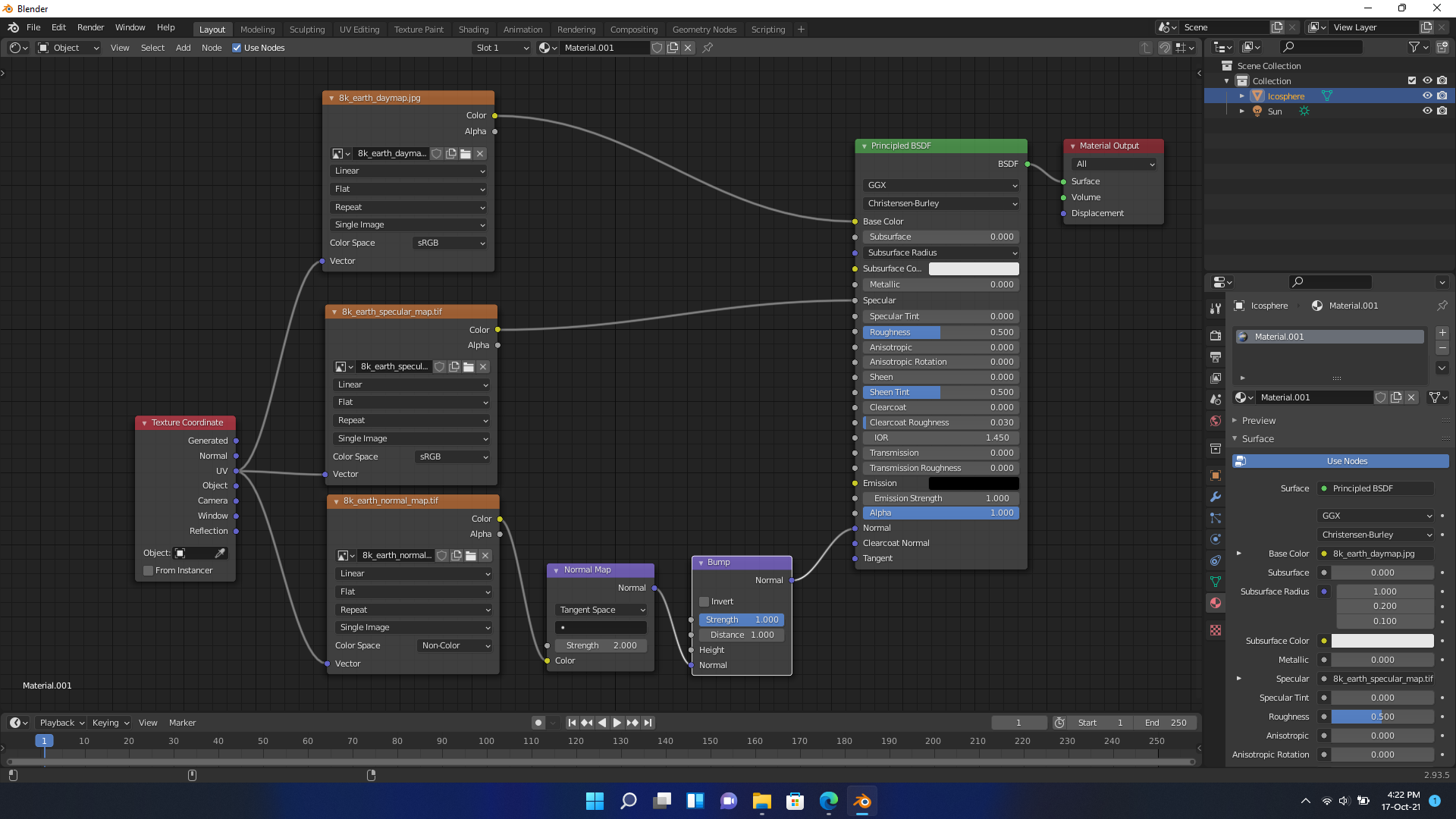Open the Add menu in node editor

[184, 48]
